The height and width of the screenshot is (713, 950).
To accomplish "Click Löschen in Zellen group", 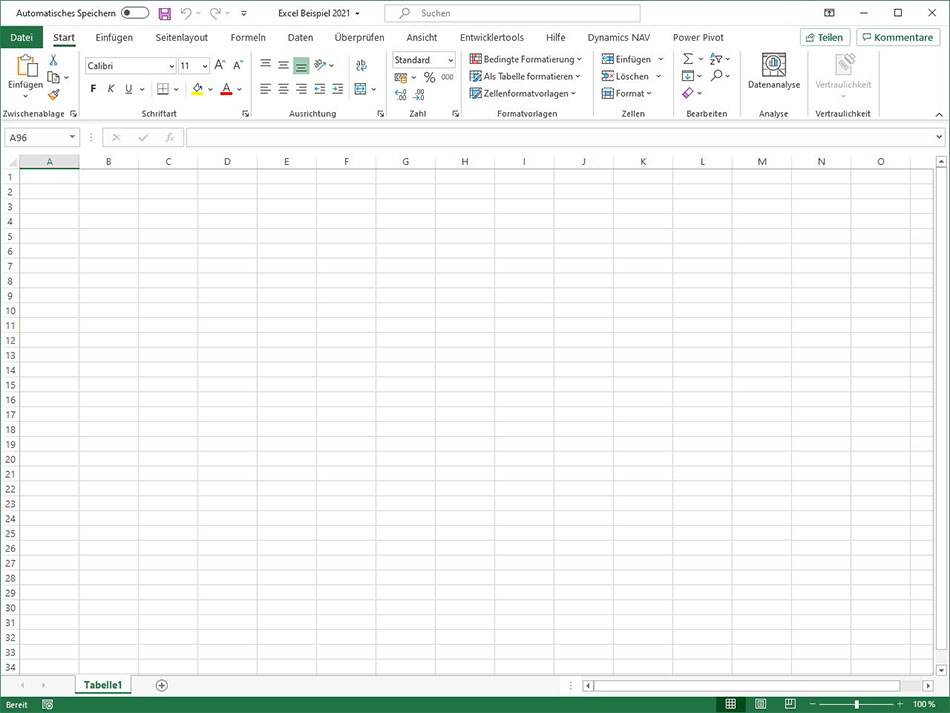I will pos(631,76).
